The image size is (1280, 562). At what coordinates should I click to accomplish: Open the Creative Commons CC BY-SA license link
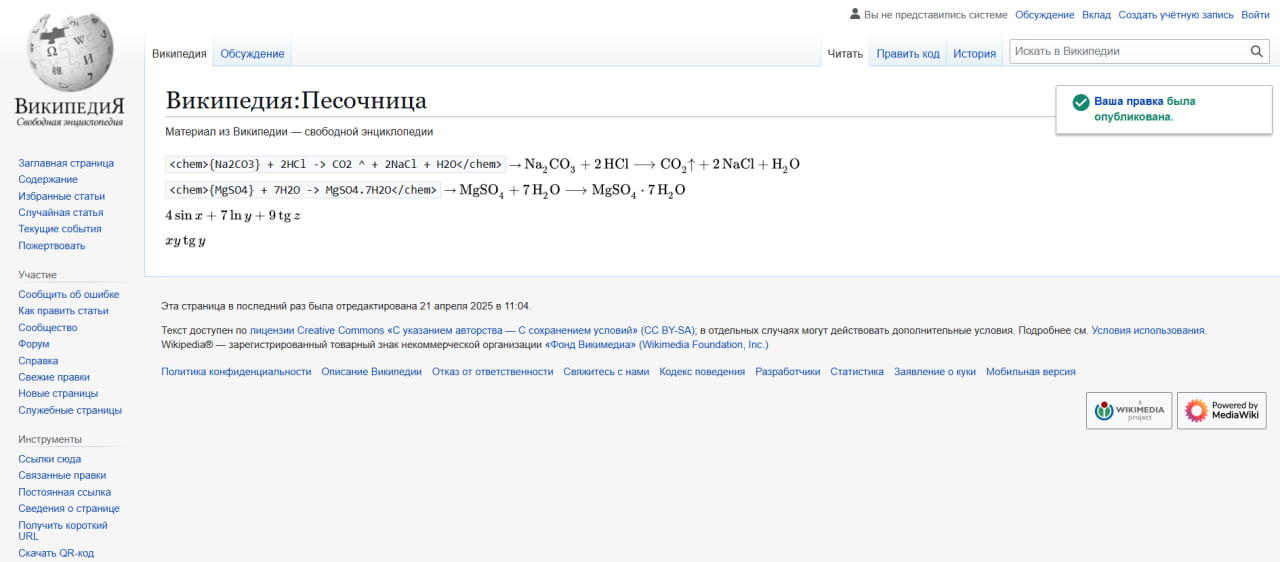[473, 330]
